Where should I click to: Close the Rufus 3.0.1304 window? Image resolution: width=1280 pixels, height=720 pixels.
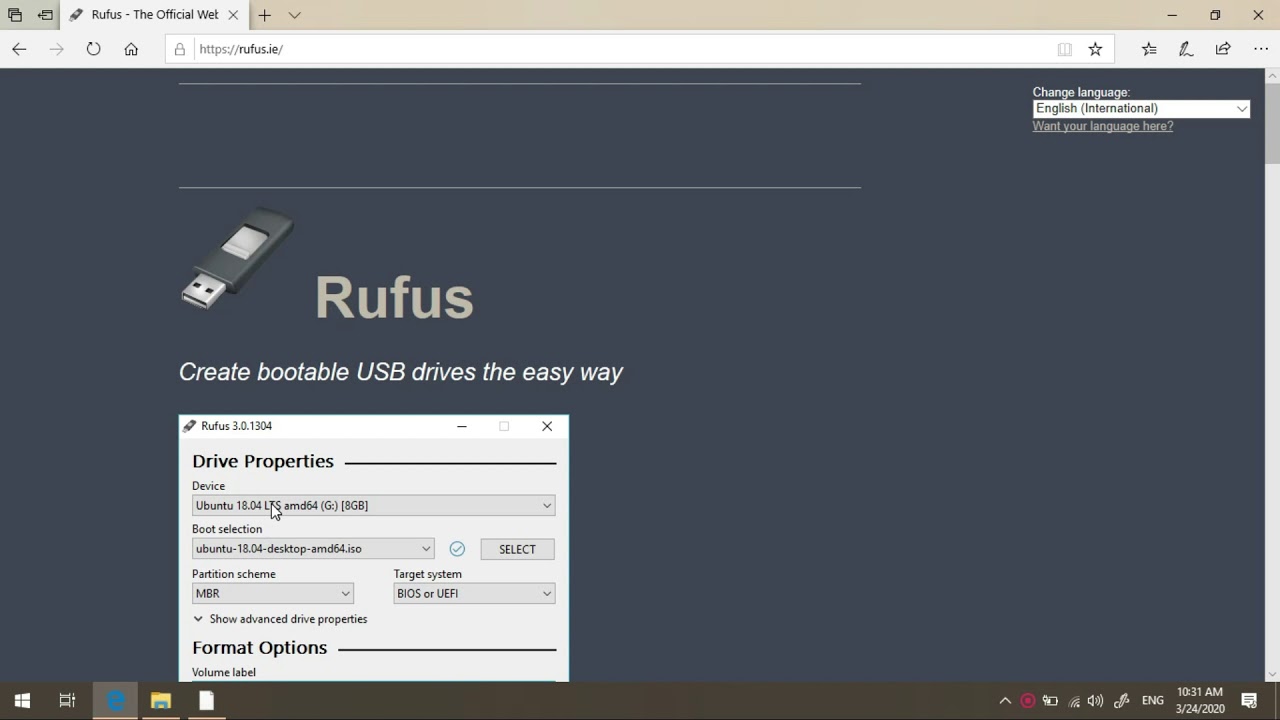pyautogui.click(x=547, y=426)
